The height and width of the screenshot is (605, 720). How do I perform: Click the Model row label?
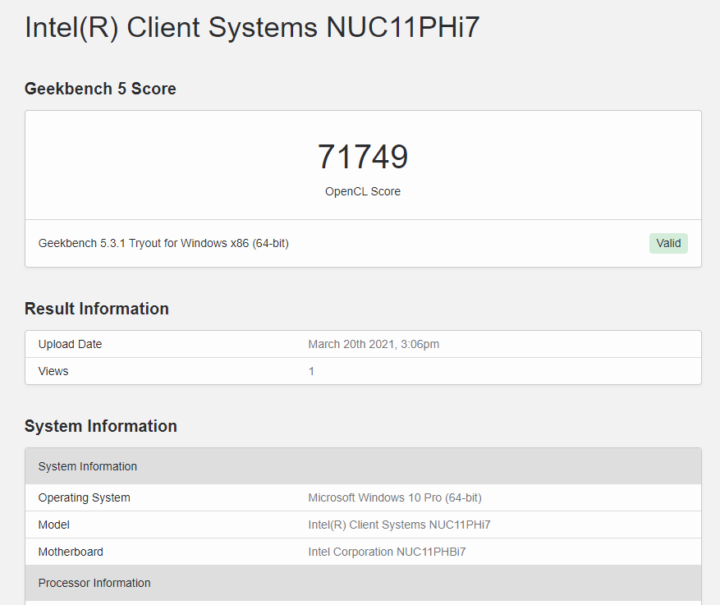[54, 525]
